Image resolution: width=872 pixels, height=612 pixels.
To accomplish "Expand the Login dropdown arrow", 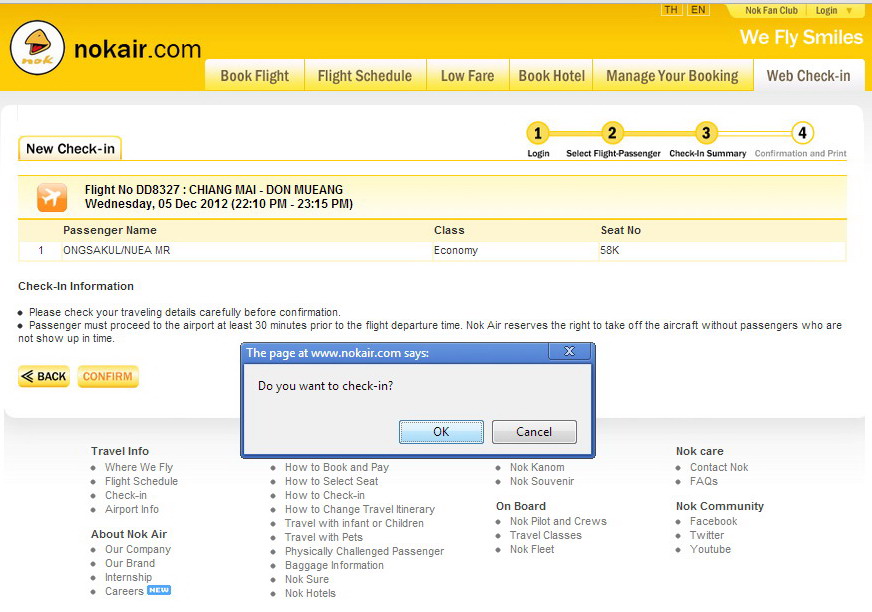I will [849, 11].
